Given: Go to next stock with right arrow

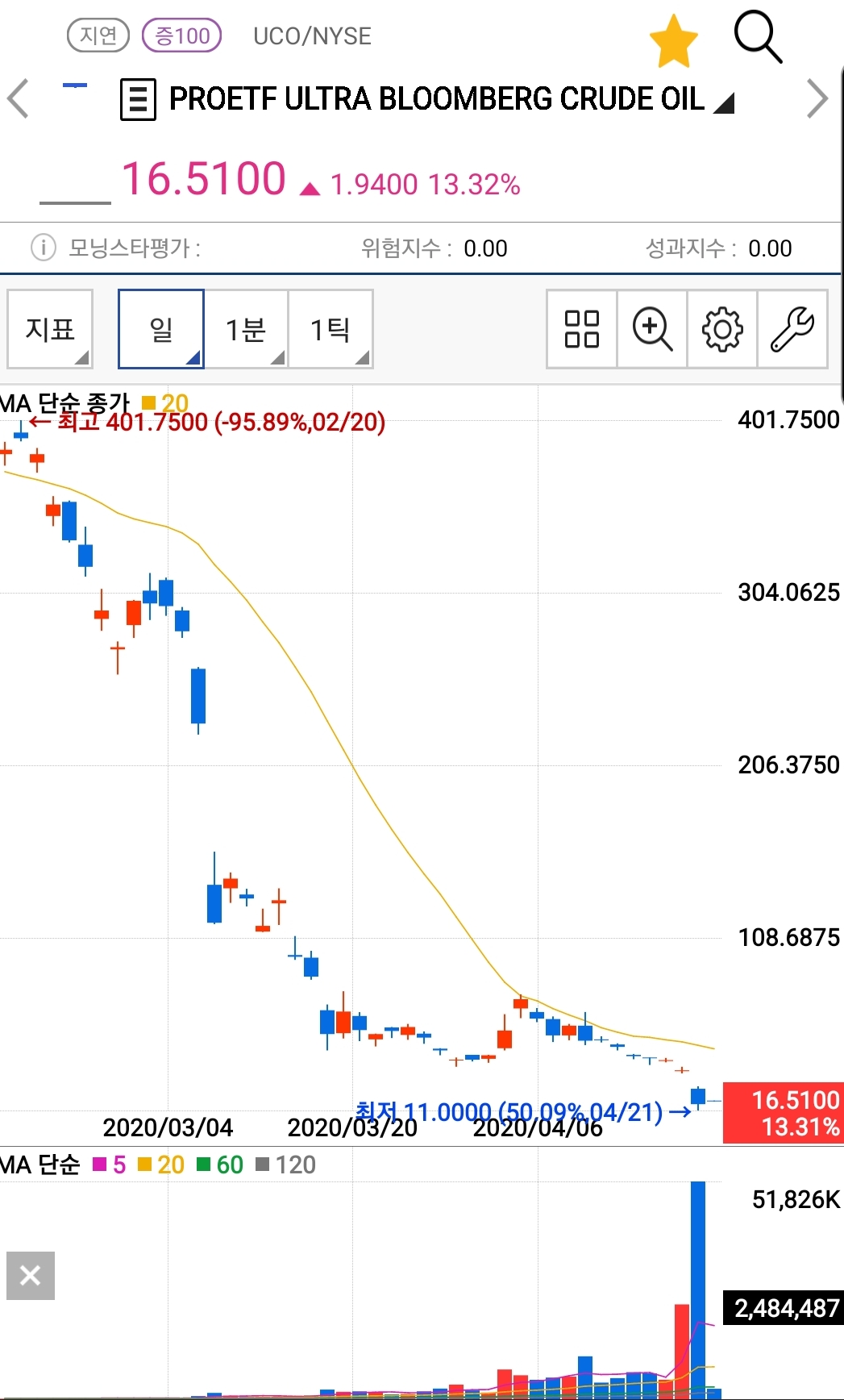Looking at the screenshot, I should [x=817, y=99].
